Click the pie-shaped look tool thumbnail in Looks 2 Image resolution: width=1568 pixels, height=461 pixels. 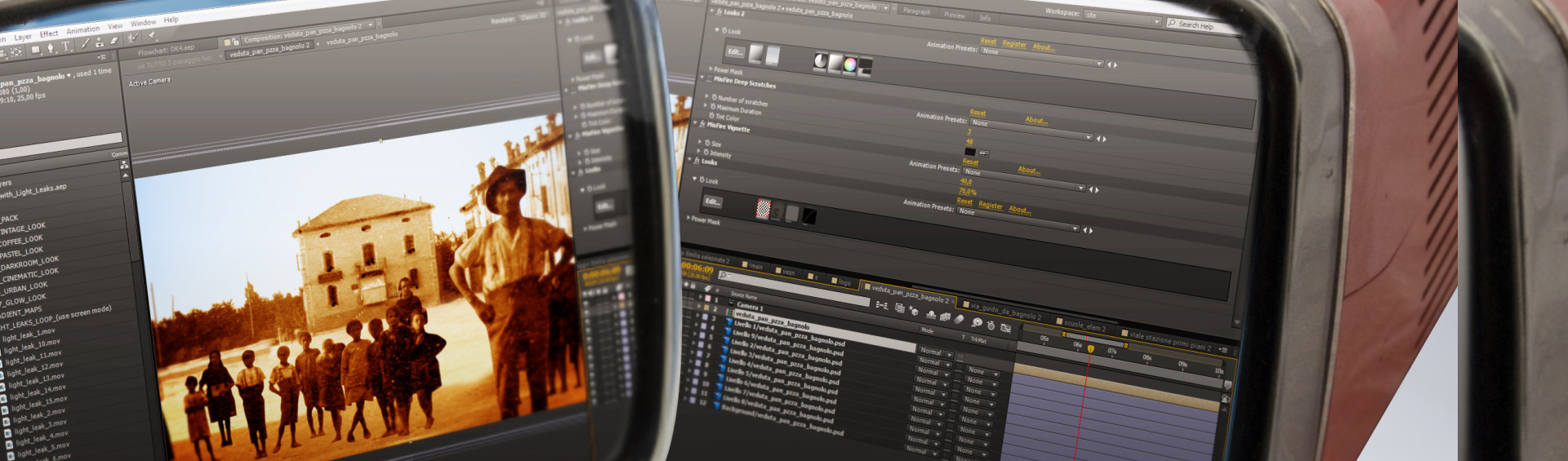pyautogui.click(x=820, y=60)
